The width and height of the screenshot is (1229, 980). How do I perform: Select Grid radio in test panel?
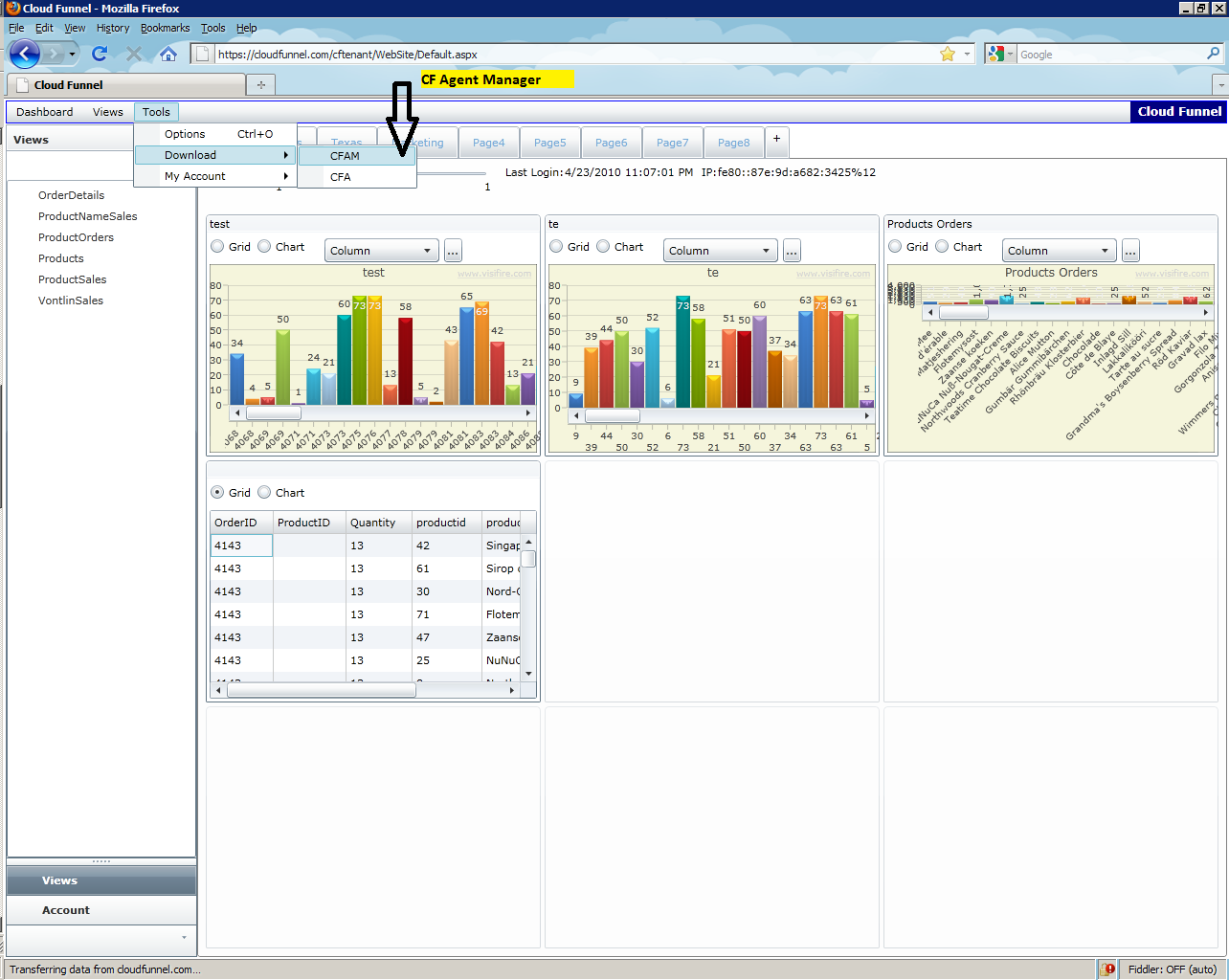(x=217, y=247)
